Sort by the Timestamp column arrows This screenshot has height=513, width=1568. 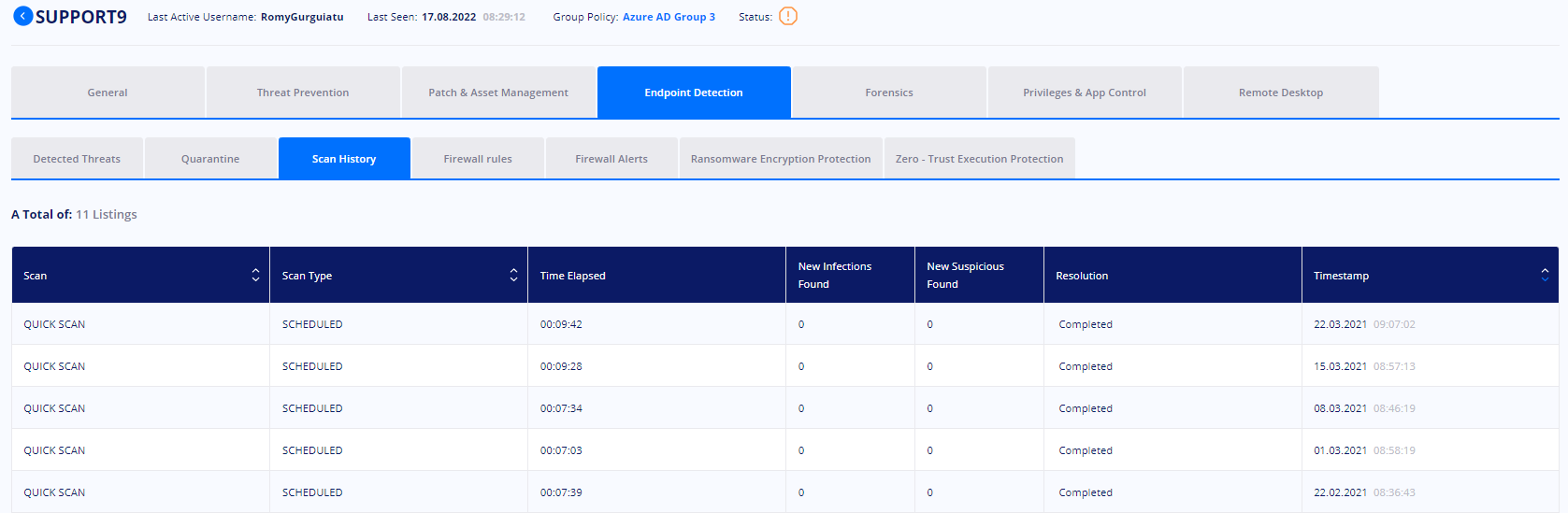click(1545, 275)
